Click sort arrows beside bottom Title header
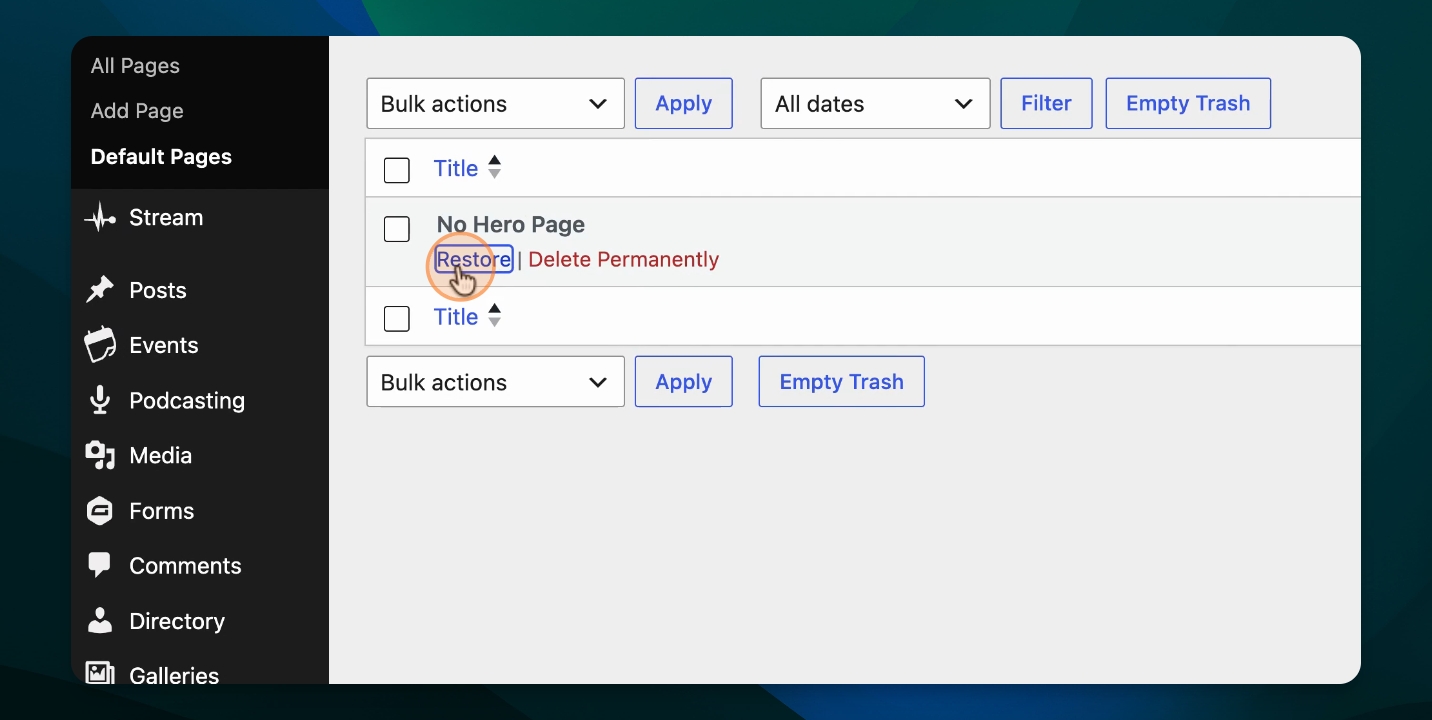 (494, 316)
